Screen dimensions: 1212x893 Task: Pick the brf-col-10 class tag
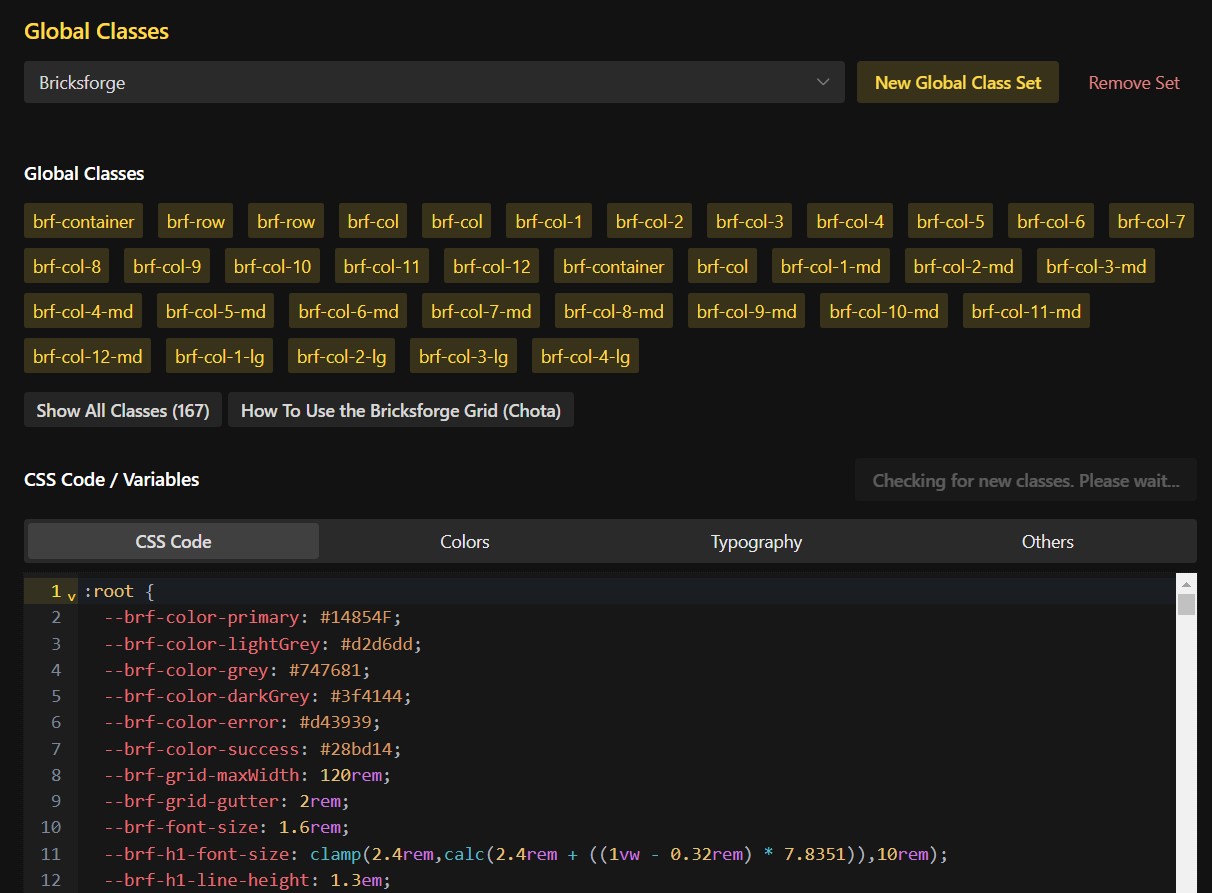[272, 266]
